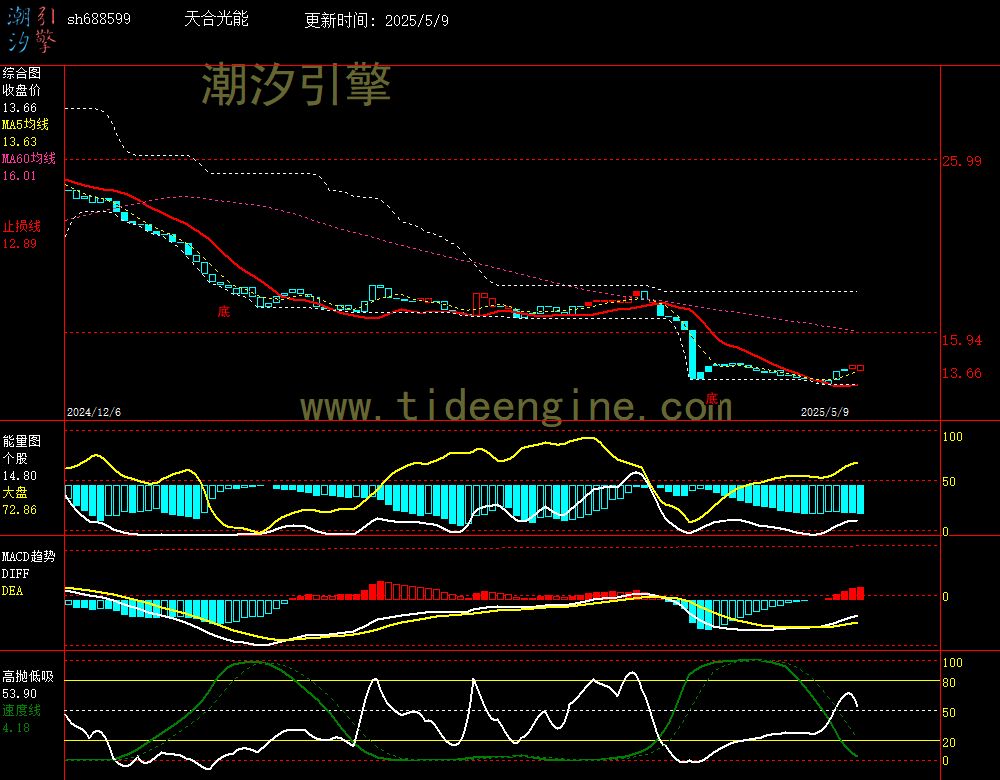The image size is (1000, 780).
Task: Click the chart start date 2024/12/6
Action: point(94,412)
